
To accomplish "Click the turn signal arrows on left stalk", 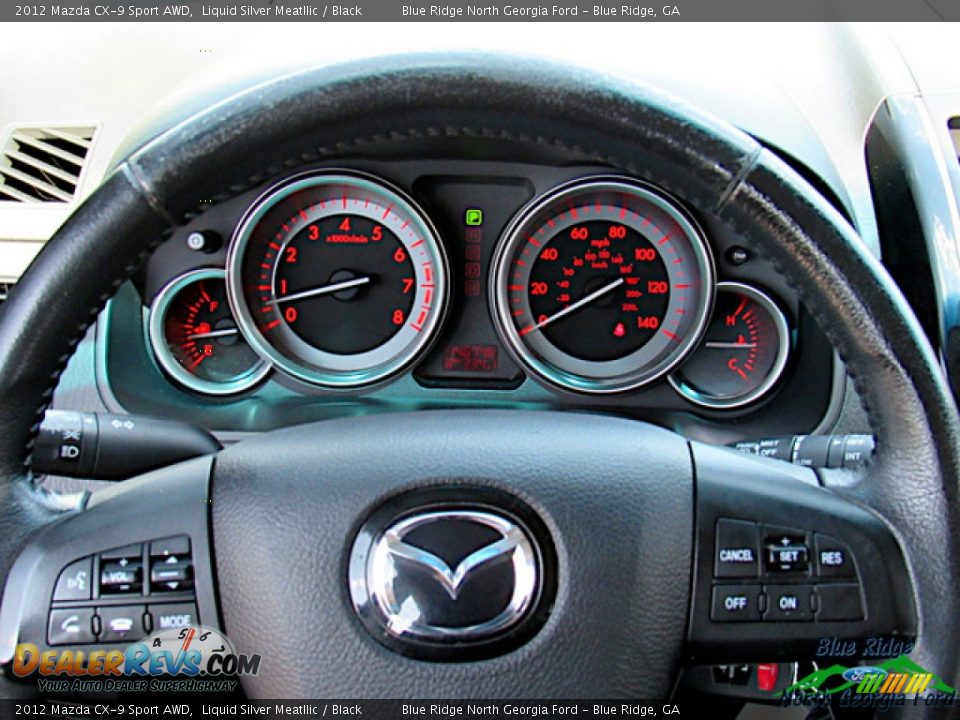I will pos(122,424).
